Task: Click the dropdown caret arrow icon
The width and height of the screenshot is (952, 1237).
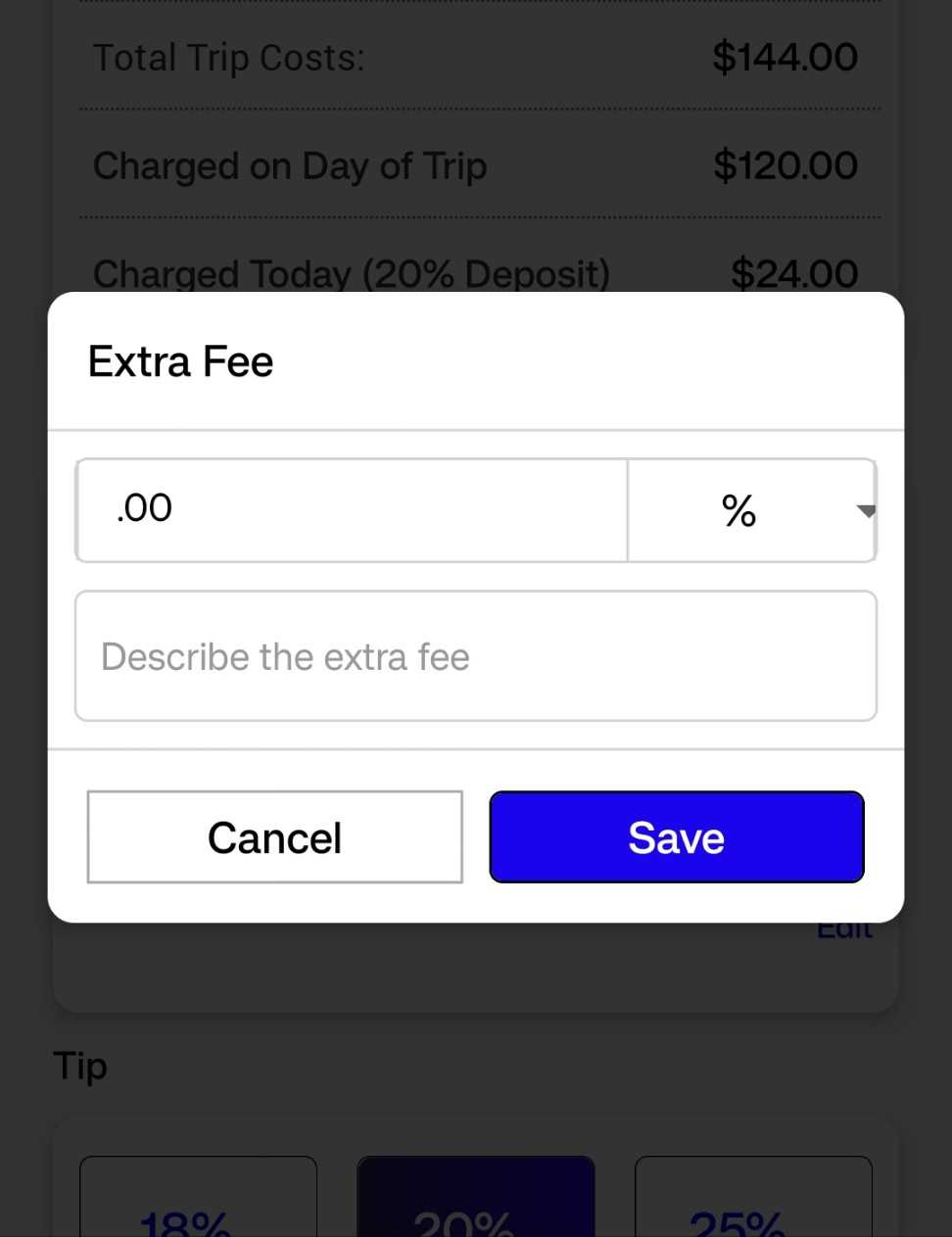Action: (865, 510)
